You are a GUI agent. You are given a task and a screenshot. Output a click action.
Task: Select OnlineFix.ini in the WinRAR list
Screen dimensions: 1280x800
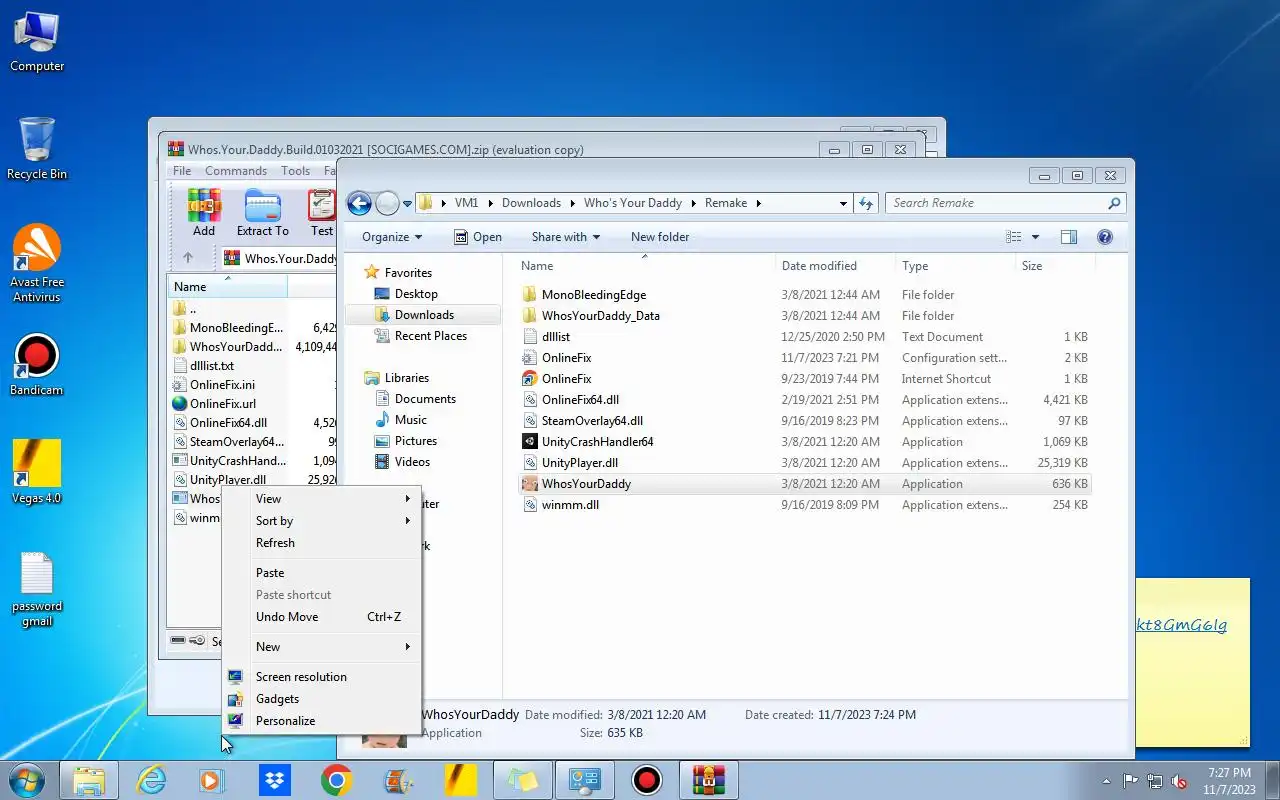point(222,385)
